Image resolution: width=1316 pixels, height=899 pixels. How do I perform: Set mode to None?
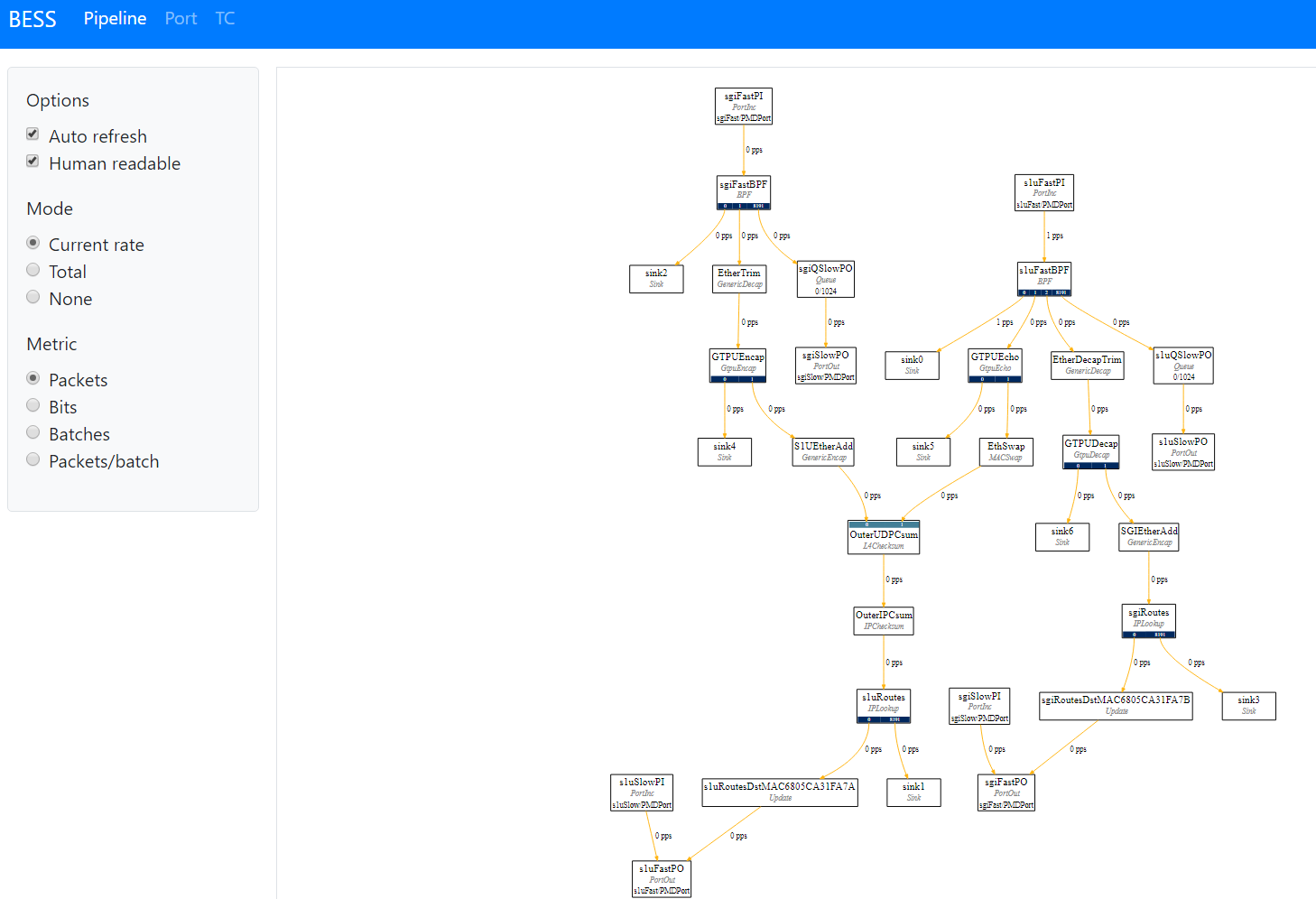[x=33, y=297]
